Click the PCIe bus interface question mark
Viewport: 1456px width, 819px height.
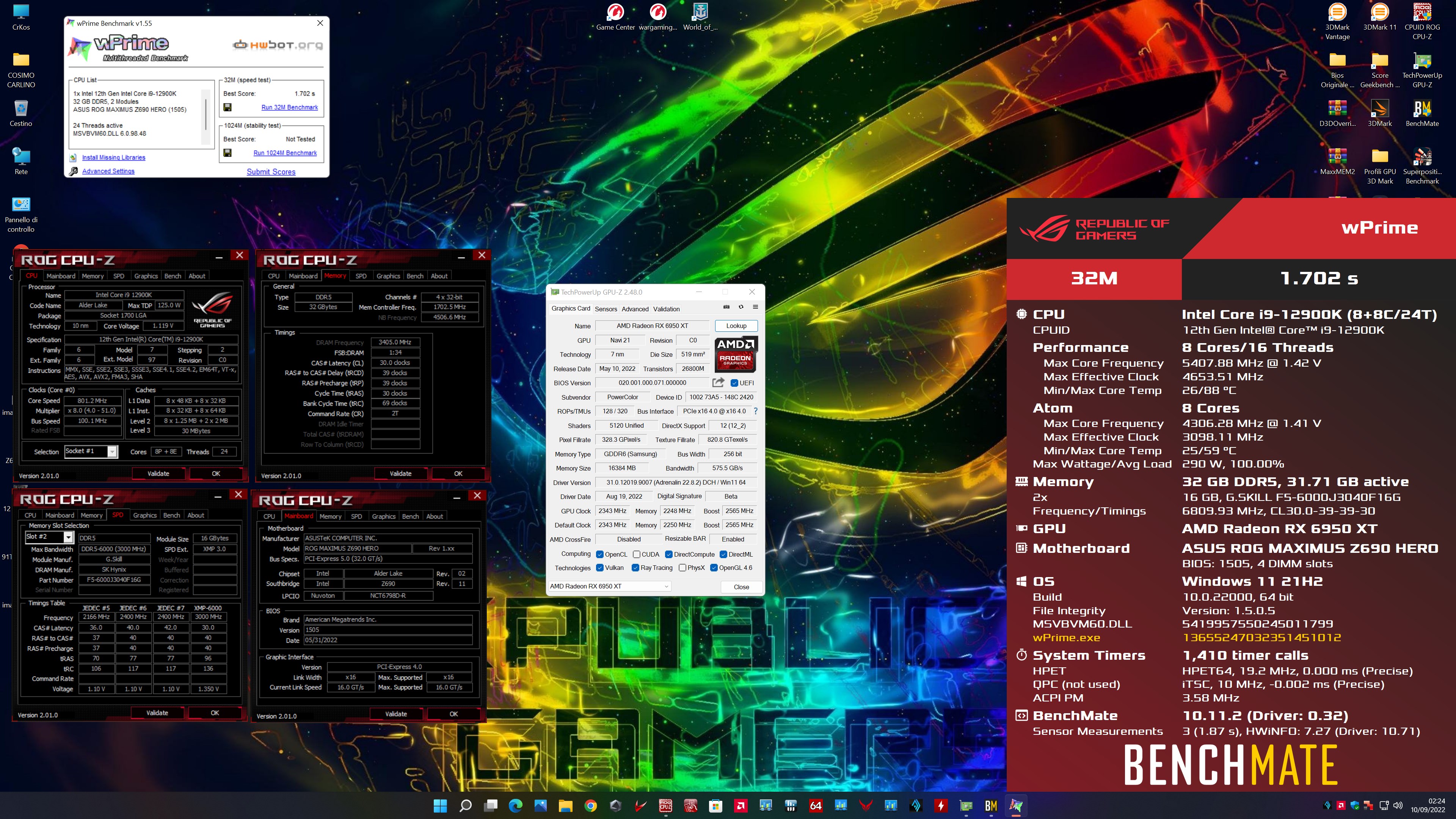tap(756, 411)
